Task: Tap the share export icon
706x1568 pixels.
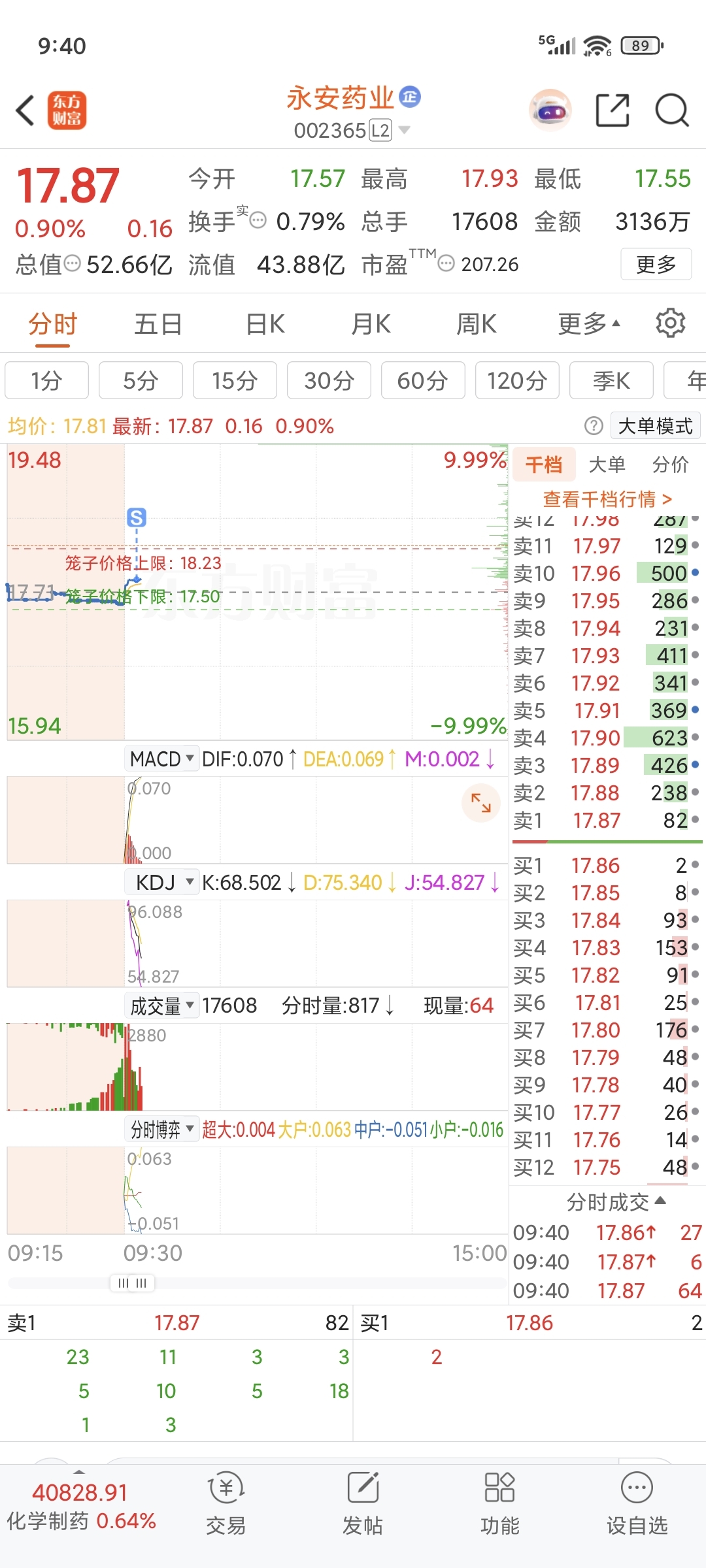Action: point(613,110)
